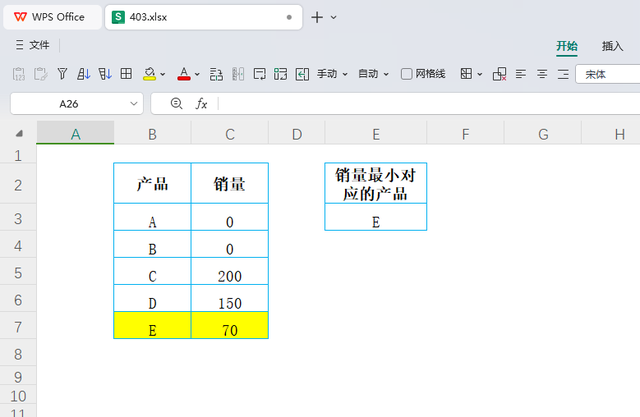Image resolution: width=640 pixels, height=417 pixels.
Task: Select column C header
Action: click(x=230, y=133)
